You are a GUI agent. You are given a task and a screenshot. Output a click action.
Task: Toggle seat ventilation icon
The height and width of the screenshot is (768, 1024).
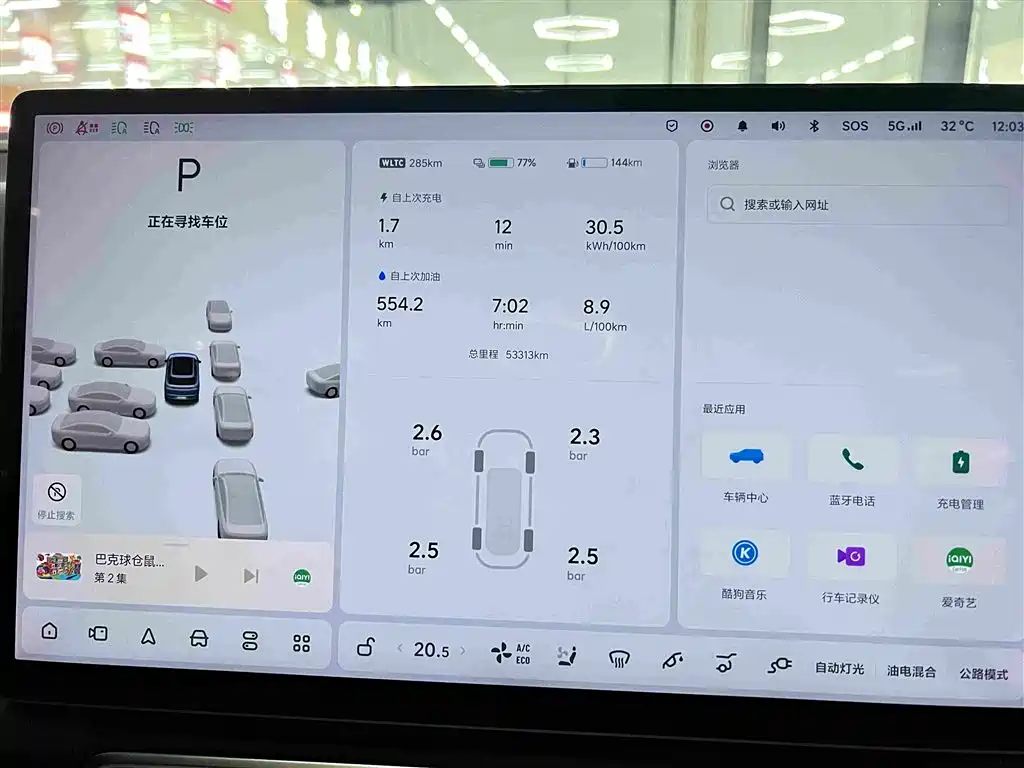tap(567, 656)
